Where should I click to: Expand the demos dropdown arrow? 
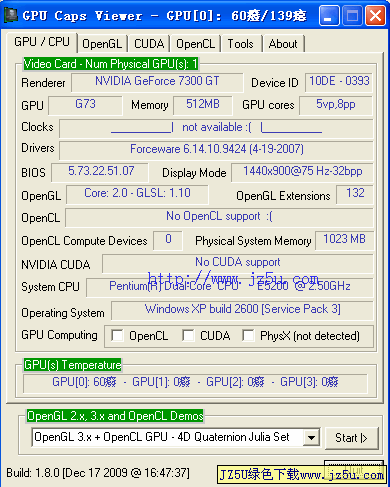click(x=311, y=437)
